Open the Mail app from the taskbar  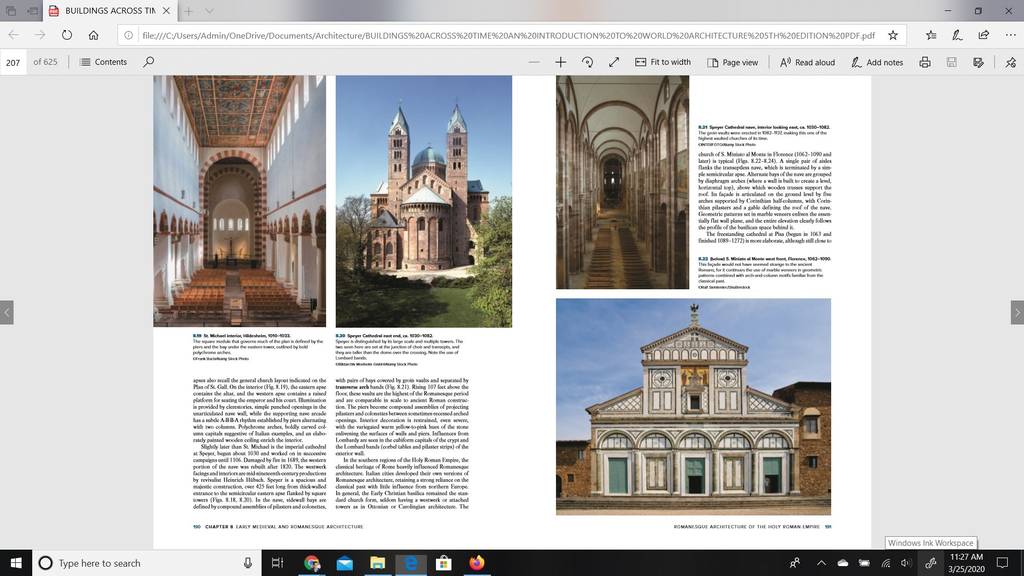point(345,563)
